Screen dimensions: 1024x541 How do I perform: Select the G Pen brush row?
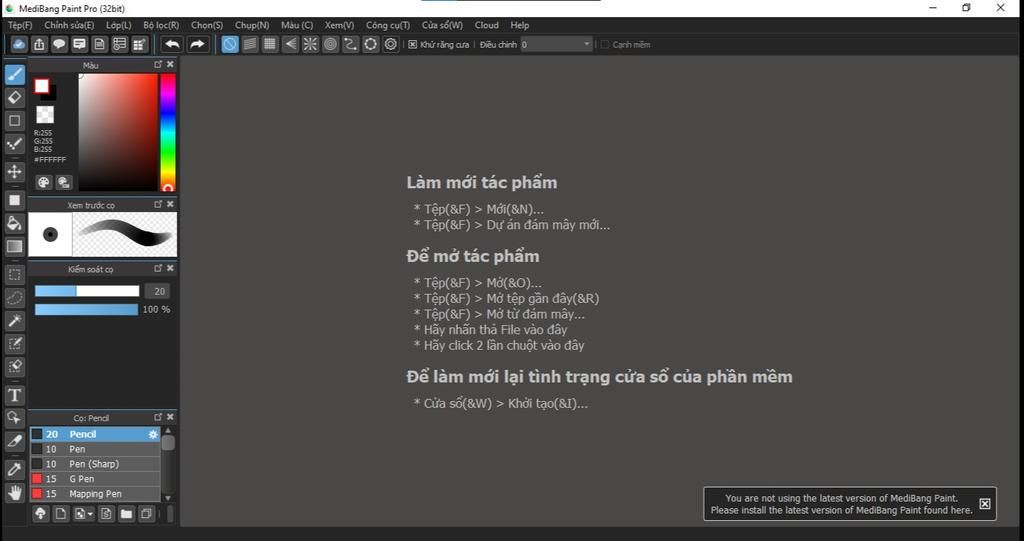click(95, 479)
